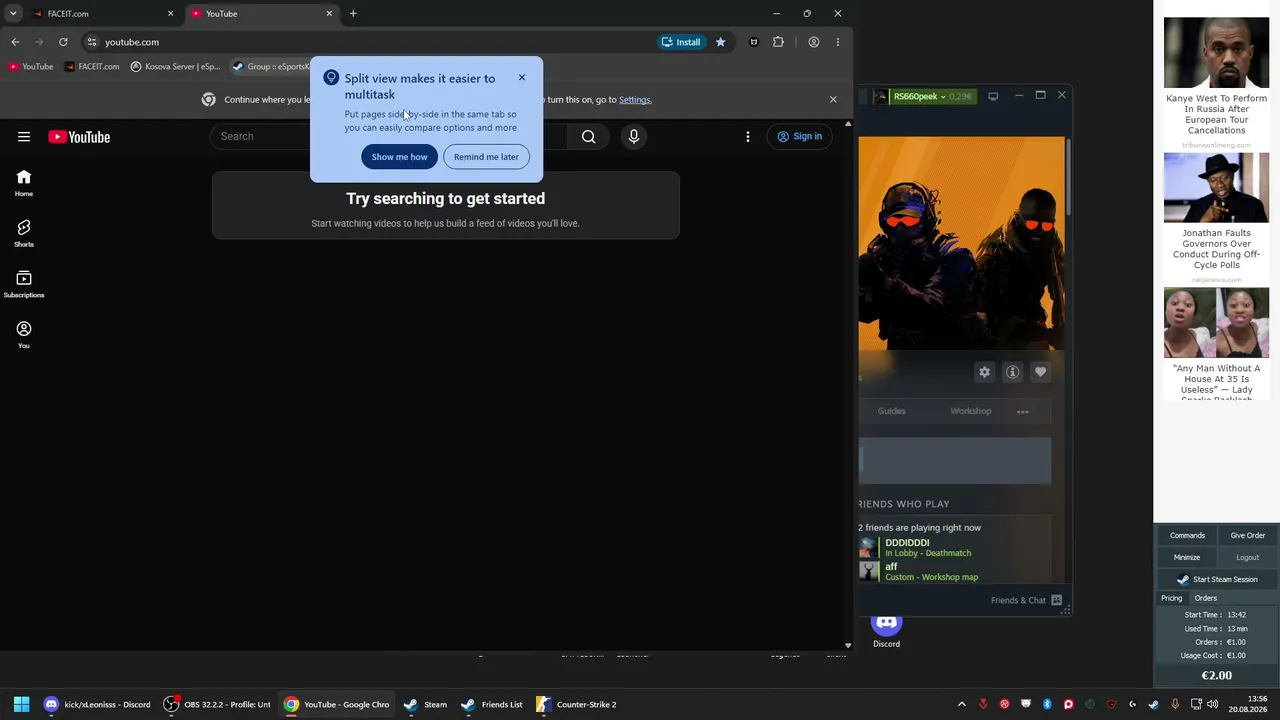The width and height of the screenshot is (1280, 720).
Task: Click the Commands button
Action: point(1187,536)
